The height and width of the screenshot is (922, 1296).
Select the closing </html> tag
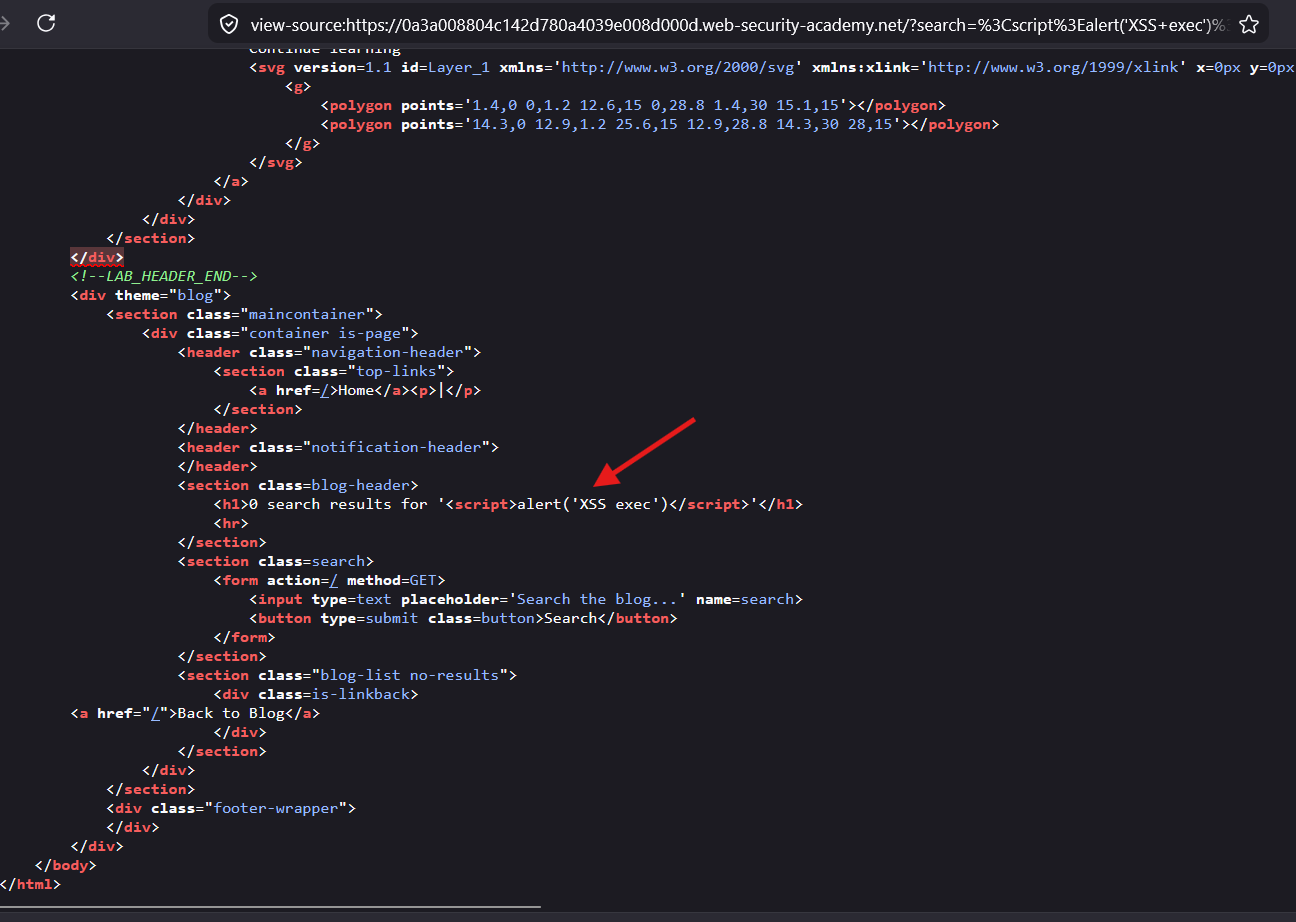point(31,884)
